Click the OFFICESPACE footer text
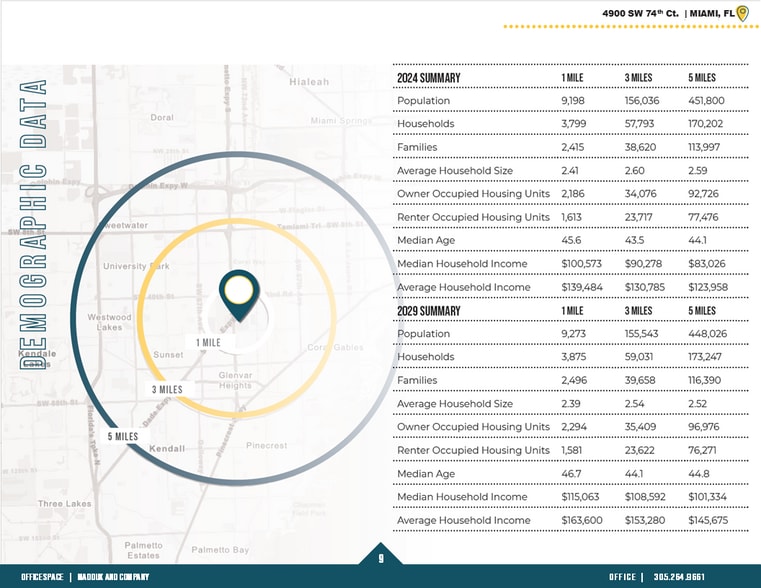This screenshot has width=761, height=588. [x=43, y=577]
